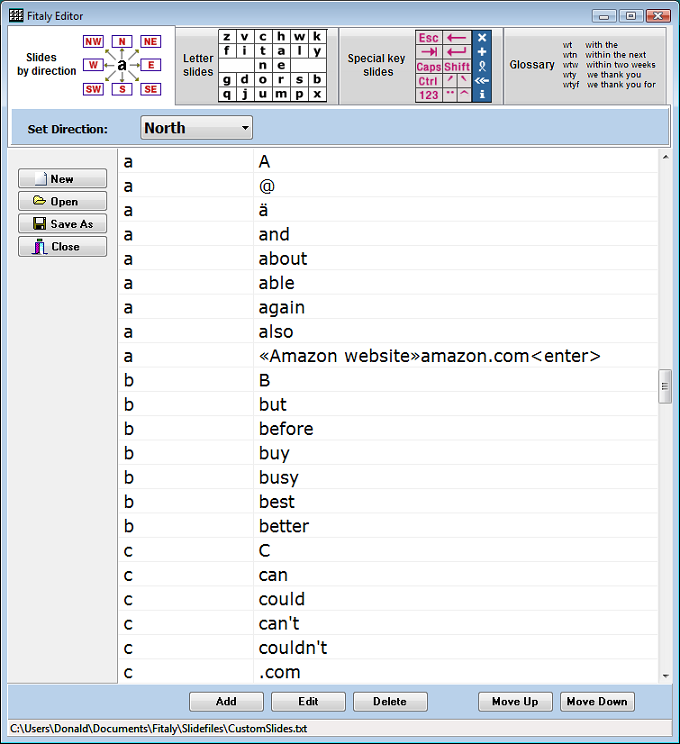Image resolution: width=680 pixels, height=744 pixels.
Task: Click the Shift key icon
Action: 457,67
